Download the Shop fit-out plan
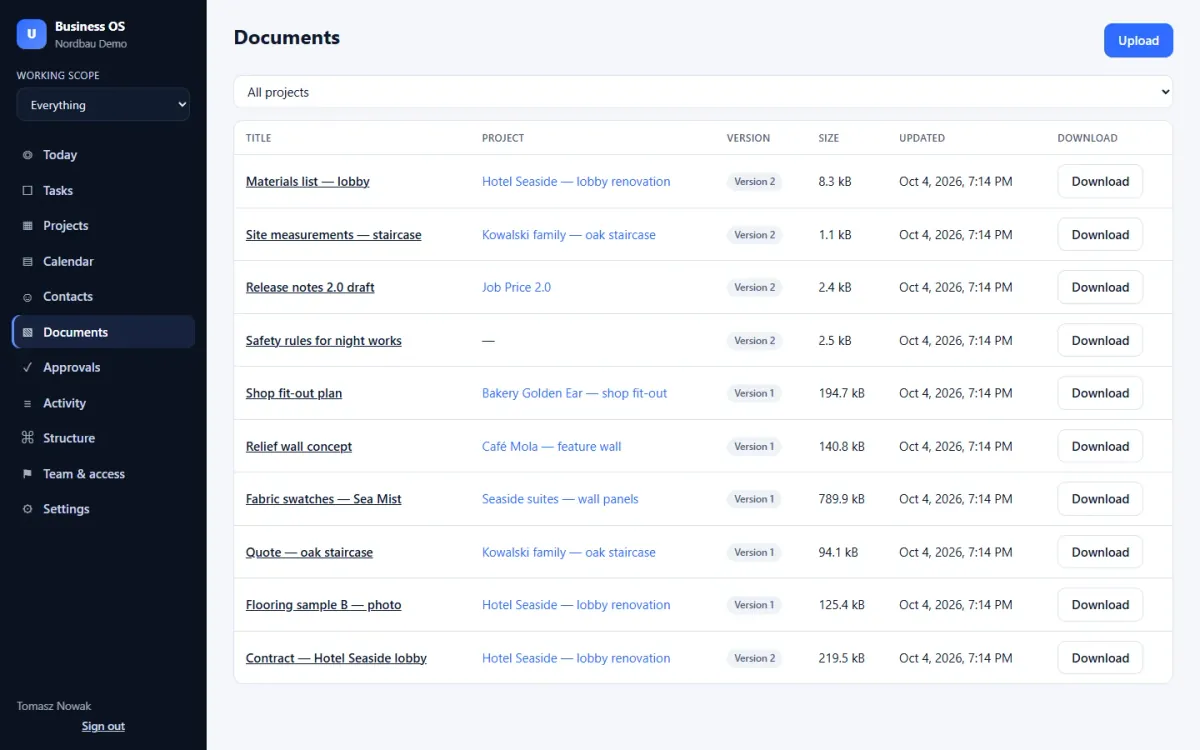 pyautogui.click(x=1100, y=393)
